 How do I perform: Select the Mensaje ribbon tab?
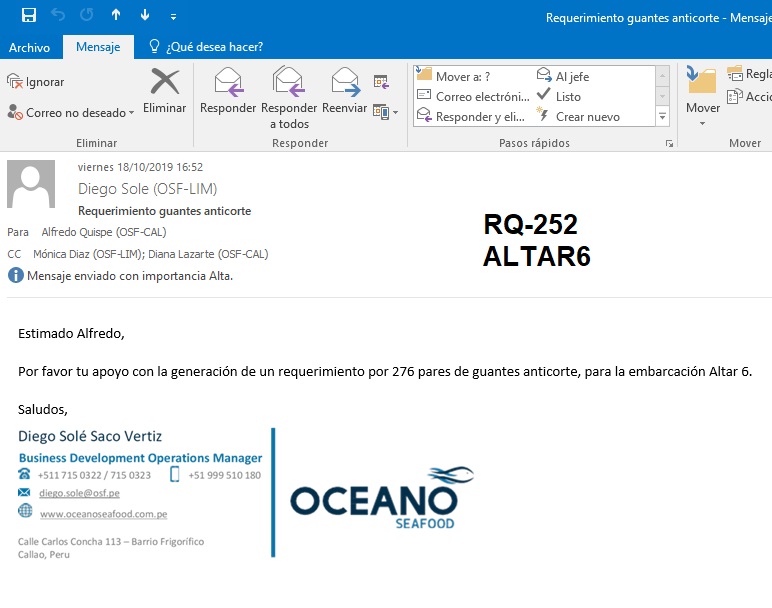pos(98,47)
